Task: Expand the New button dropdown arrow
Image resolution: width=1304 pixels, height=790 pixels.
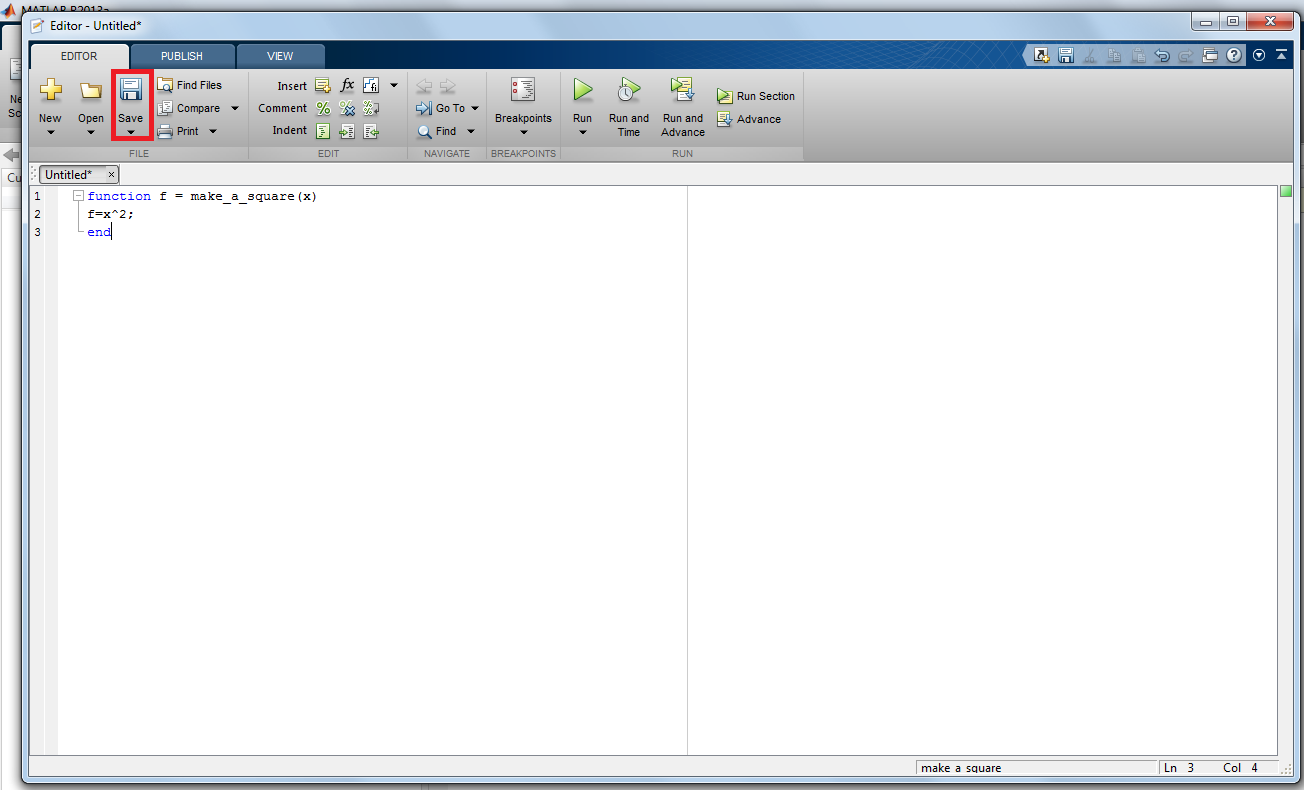Action: tap(50, 131)
